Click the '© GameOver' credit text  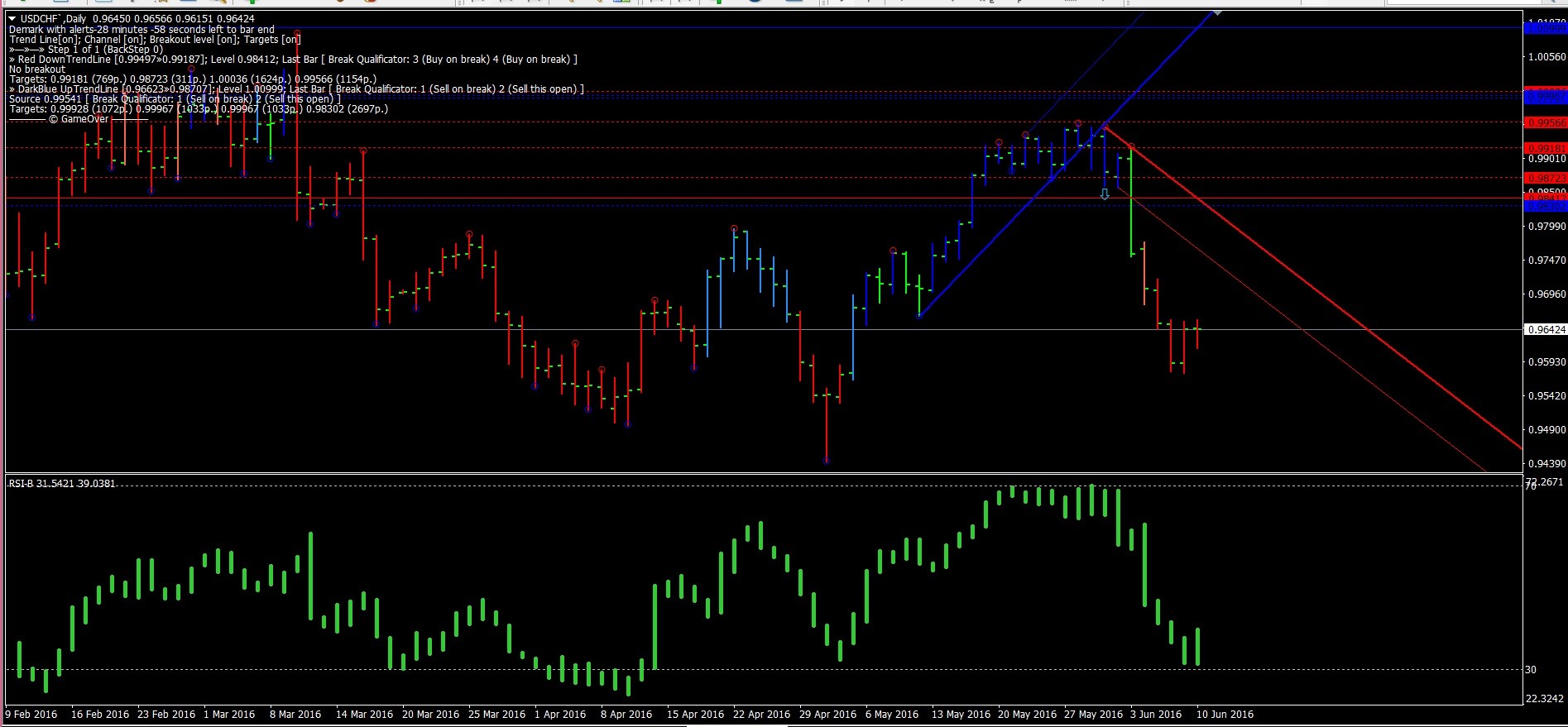pos(79,118)
